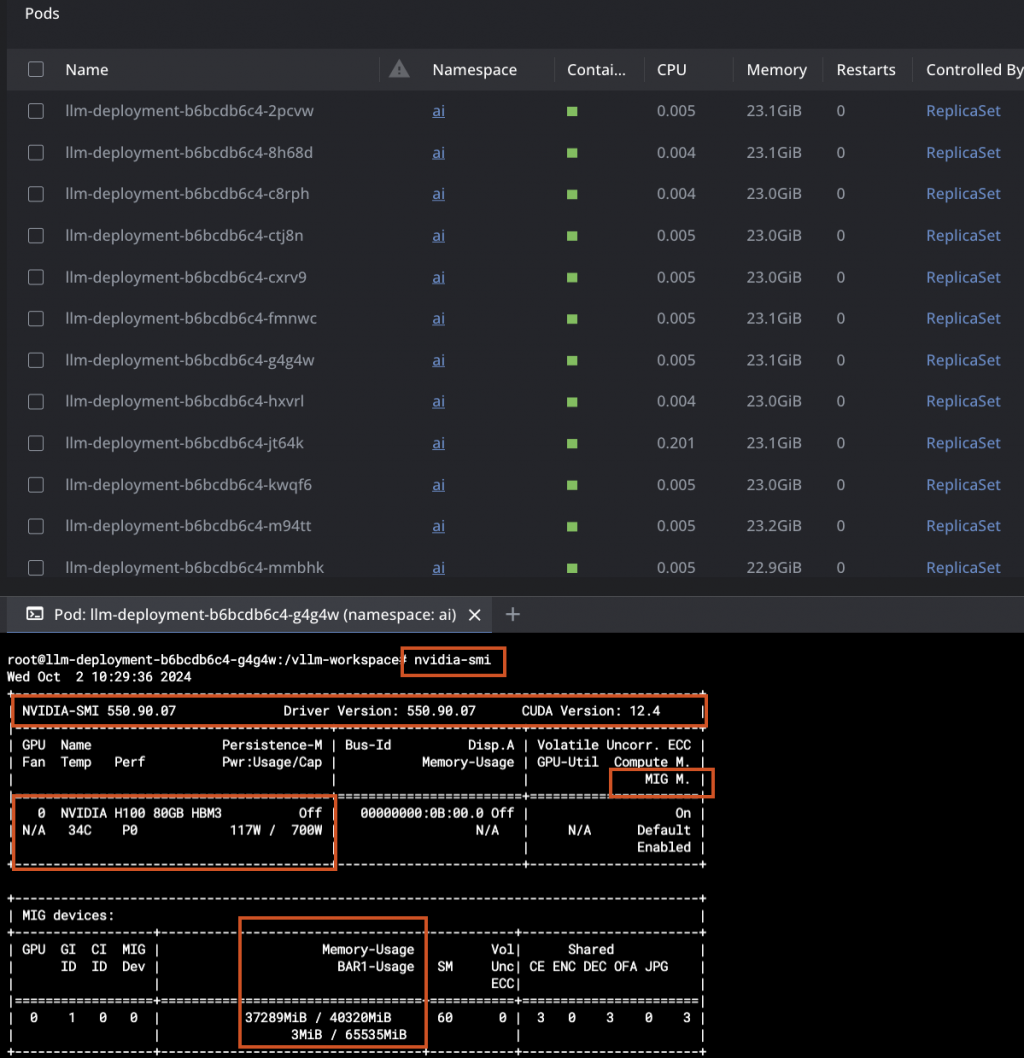Open pod row llm-deployment-b6bcdb6c4-2pcvw by name
This screenshot has height=1058, width=1024.
190,111
